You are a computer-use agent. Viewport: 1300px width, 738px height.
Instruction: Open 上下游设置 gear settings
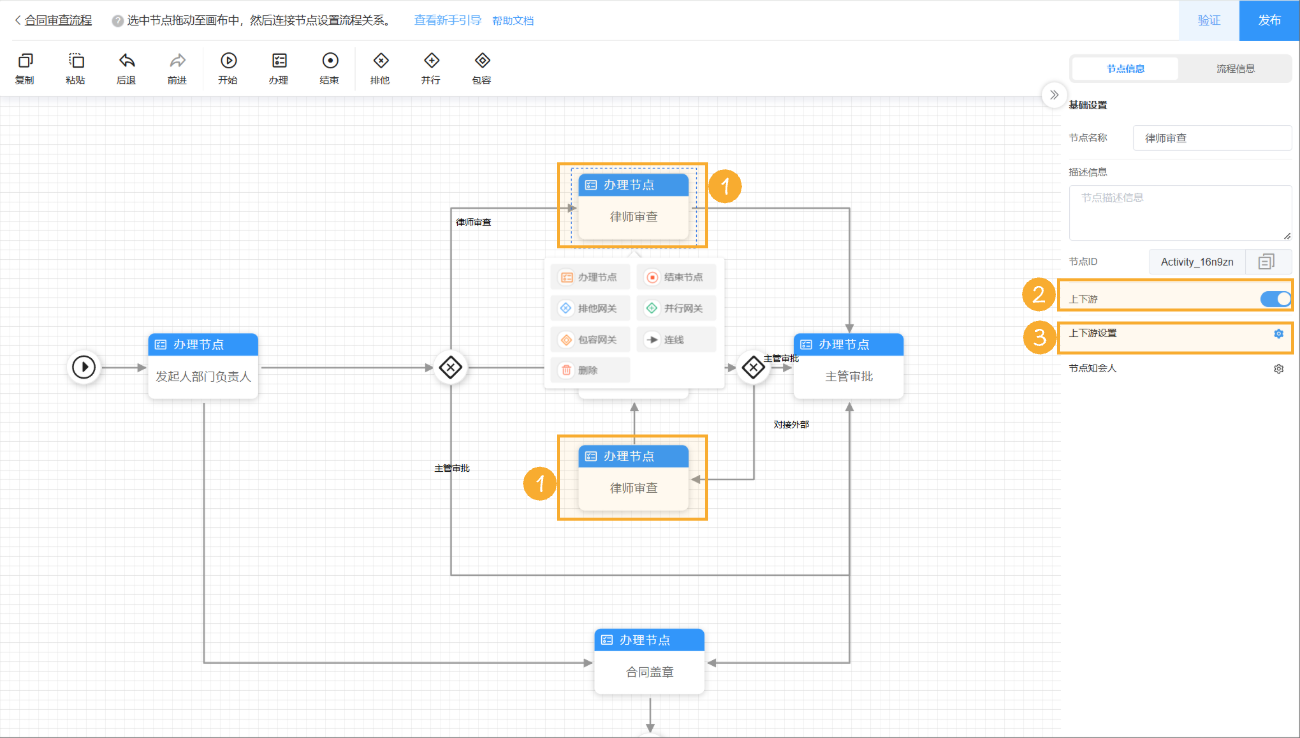(1278, 334)
